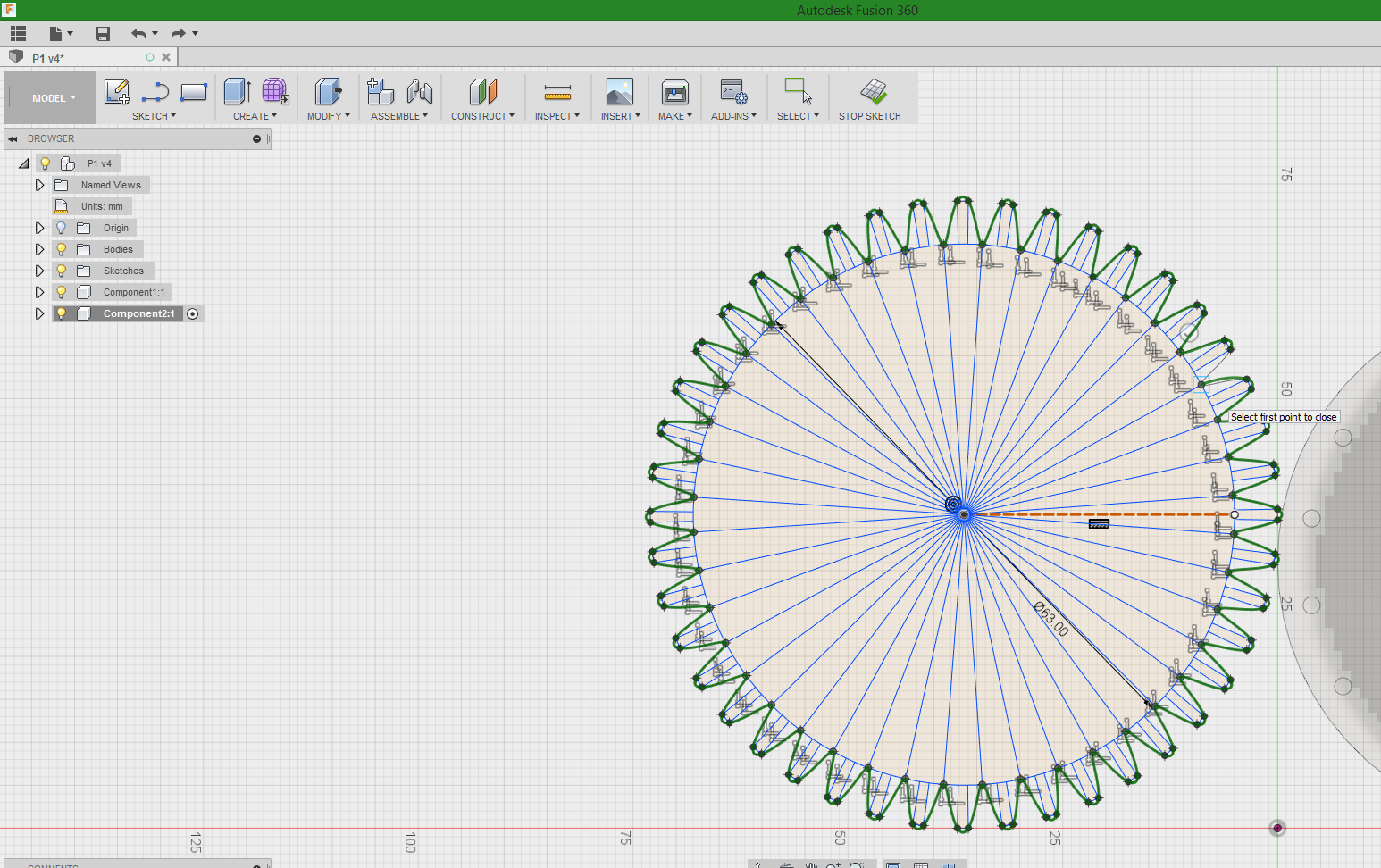Open the SKETCH menu

154,116
